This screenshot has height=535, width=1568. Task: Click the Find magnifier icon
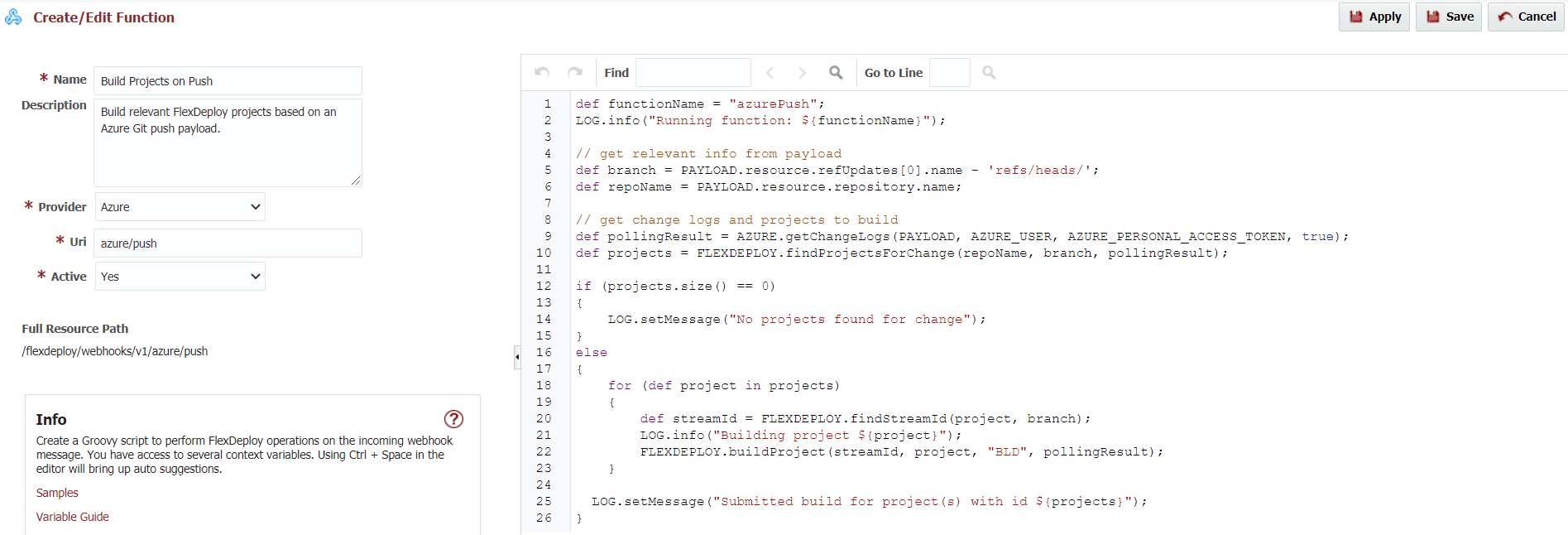[x=836, y=73]
